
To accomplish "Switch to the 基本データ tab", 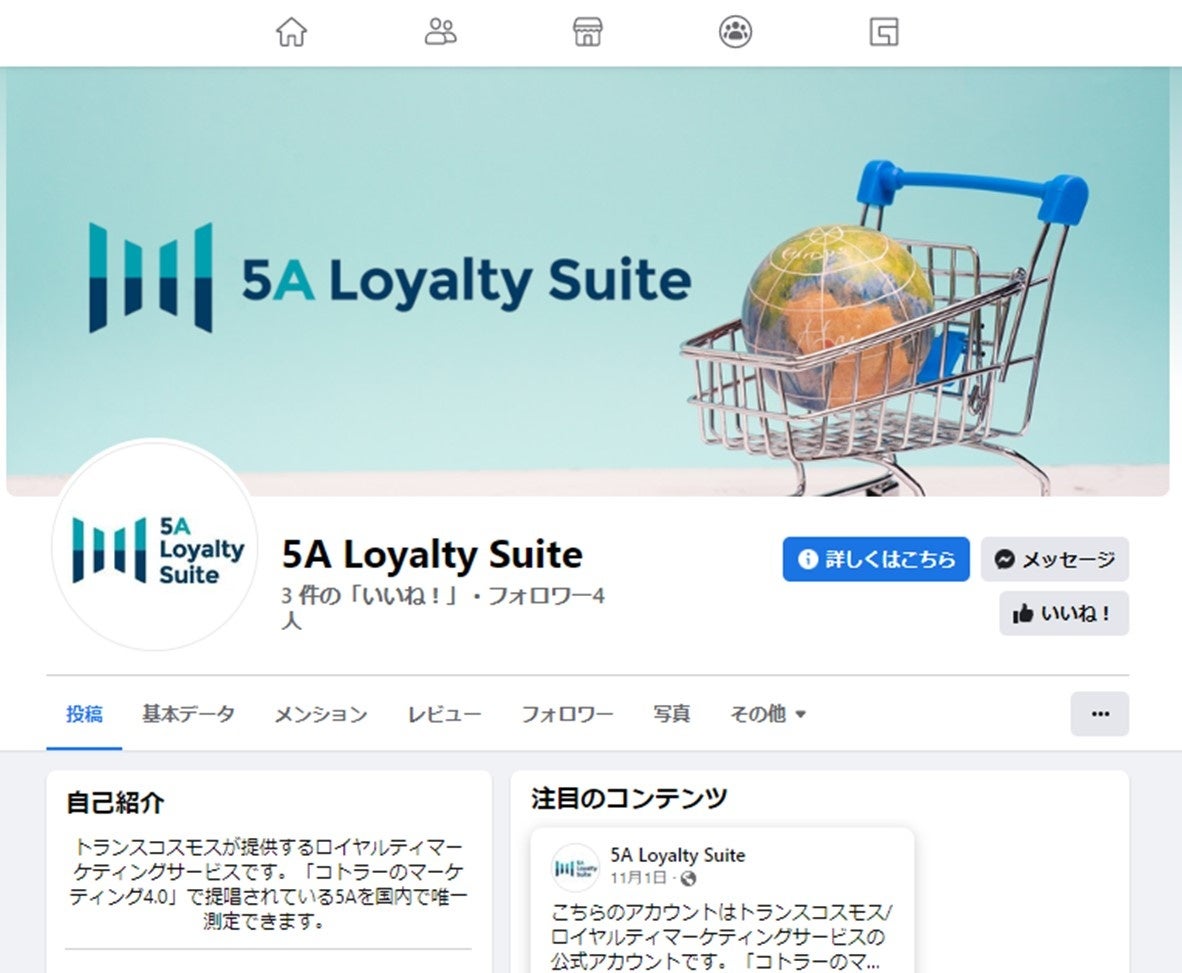I will tap(188, 714).
